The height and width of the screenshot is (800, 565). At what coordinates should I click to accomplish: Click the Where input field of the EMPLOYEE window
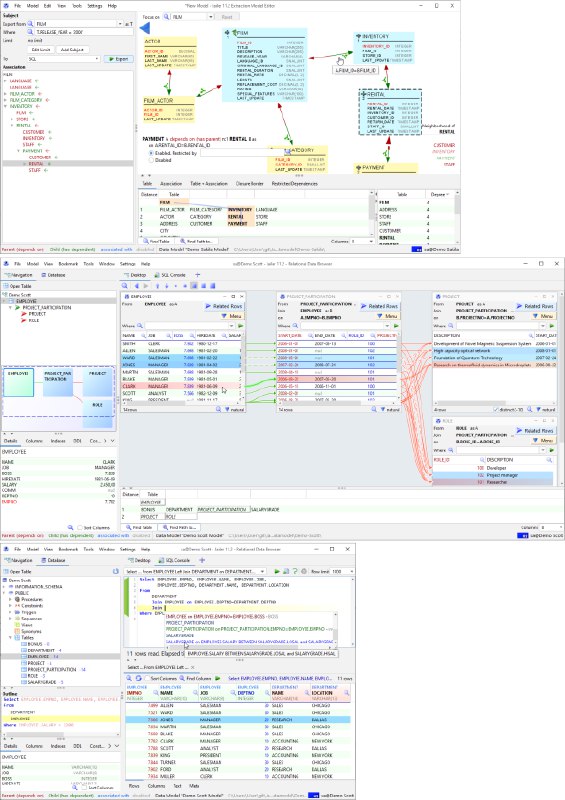coord(189,326)
